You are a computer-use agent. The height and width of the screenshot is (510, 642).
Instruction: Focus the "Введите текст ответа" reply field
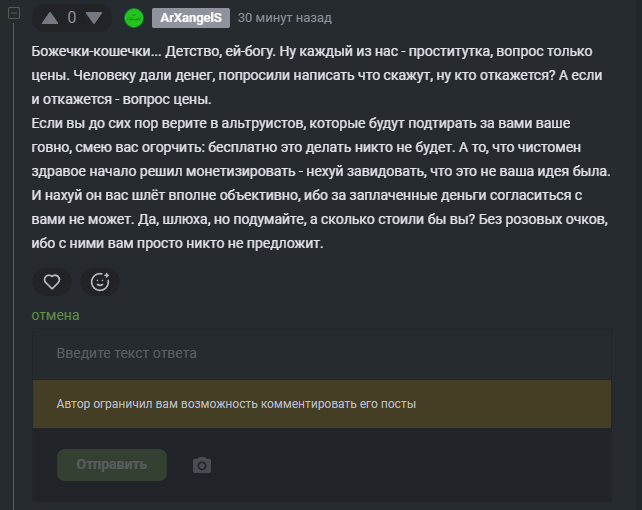click(320, 353)
